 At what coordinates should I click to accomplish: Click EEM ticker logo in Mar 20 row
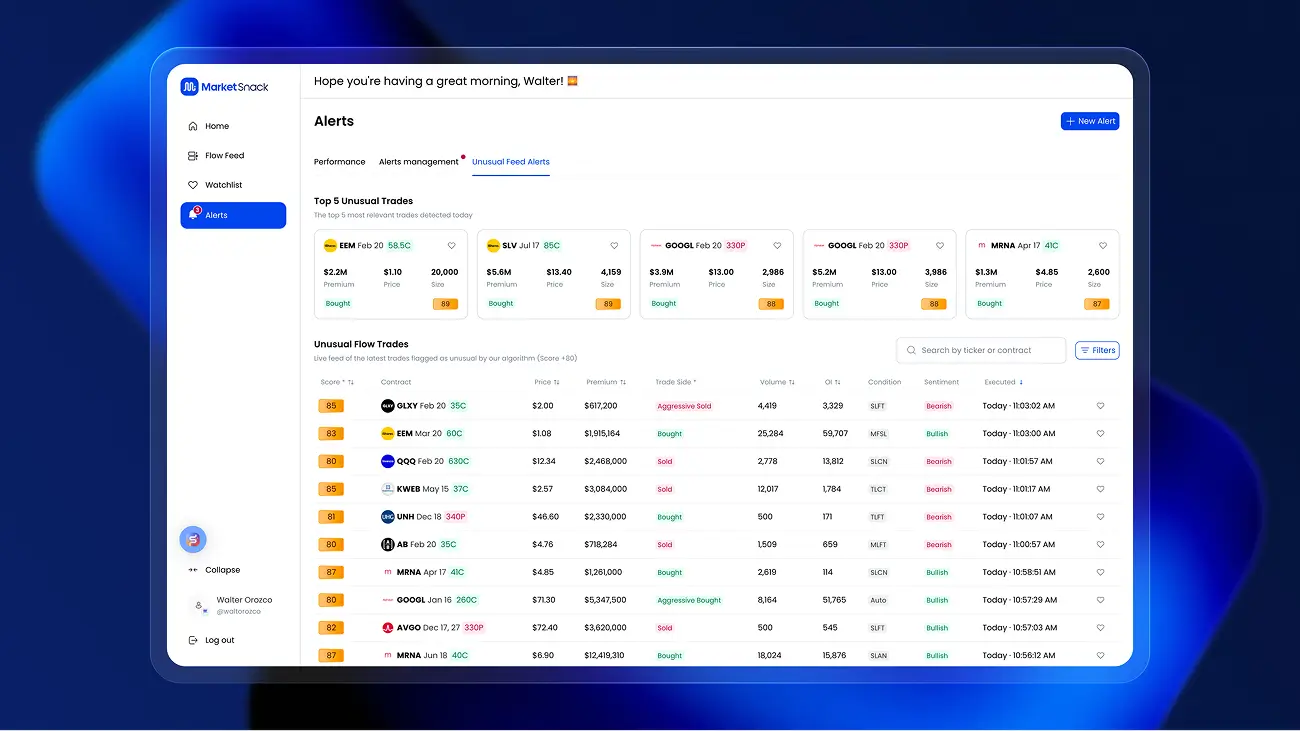click(388, 434)
